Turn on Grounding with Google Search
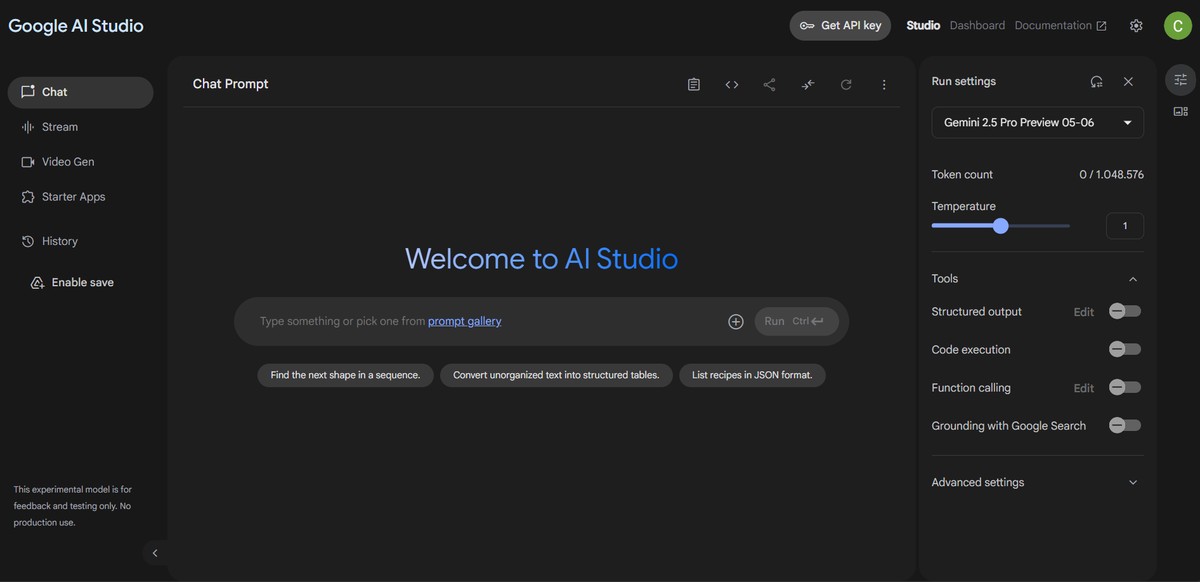This screenshot has width=1200, height=582. pyautogui.click(x=1125, y=423)
